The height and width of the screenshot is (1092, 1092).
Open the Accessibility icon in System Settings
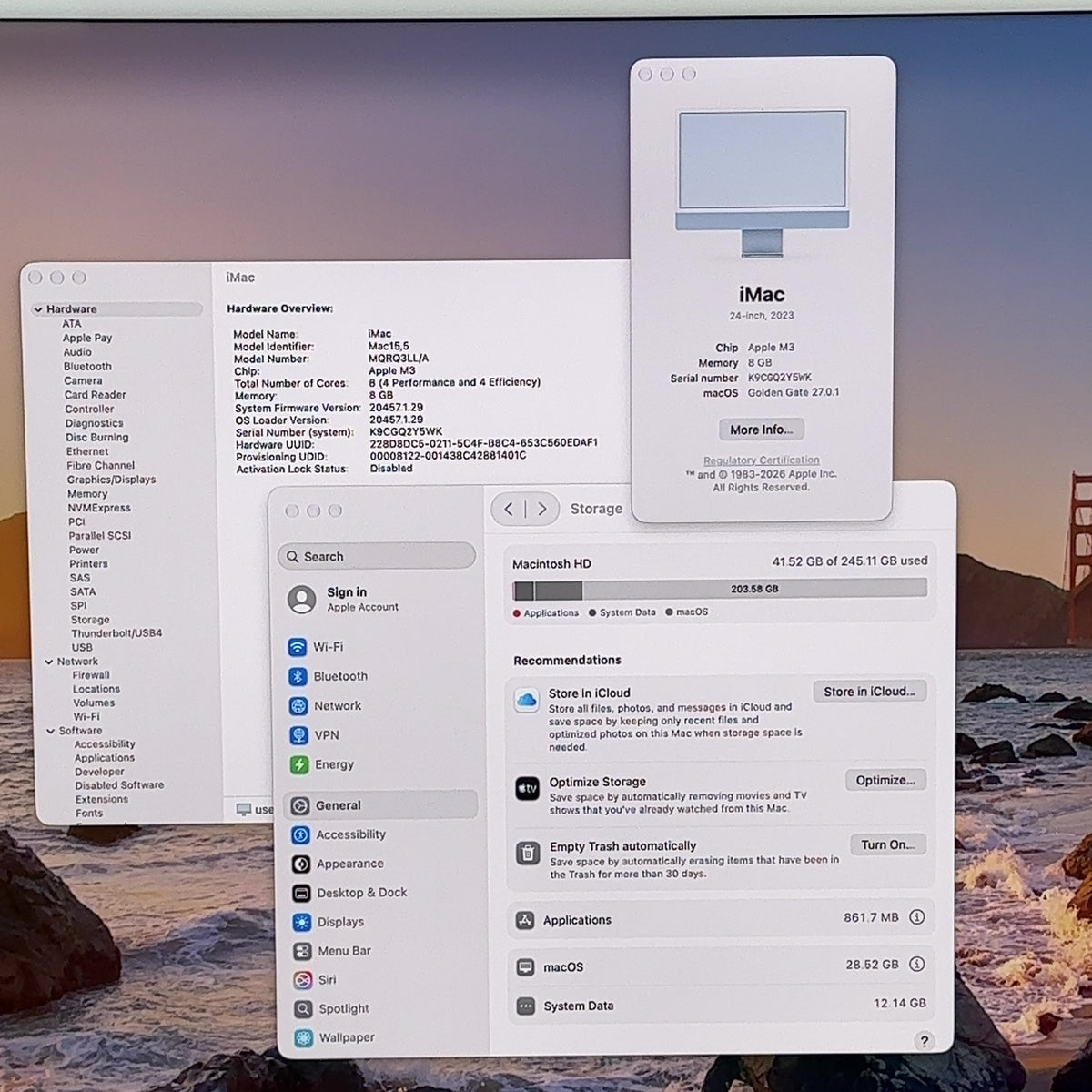tap(300, 834)
